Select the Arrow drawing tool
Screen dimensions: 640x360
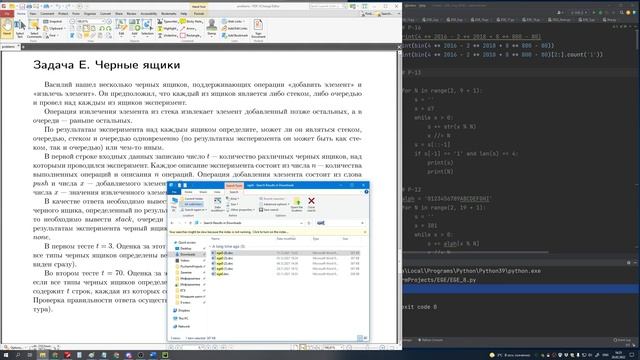[189, 29]
